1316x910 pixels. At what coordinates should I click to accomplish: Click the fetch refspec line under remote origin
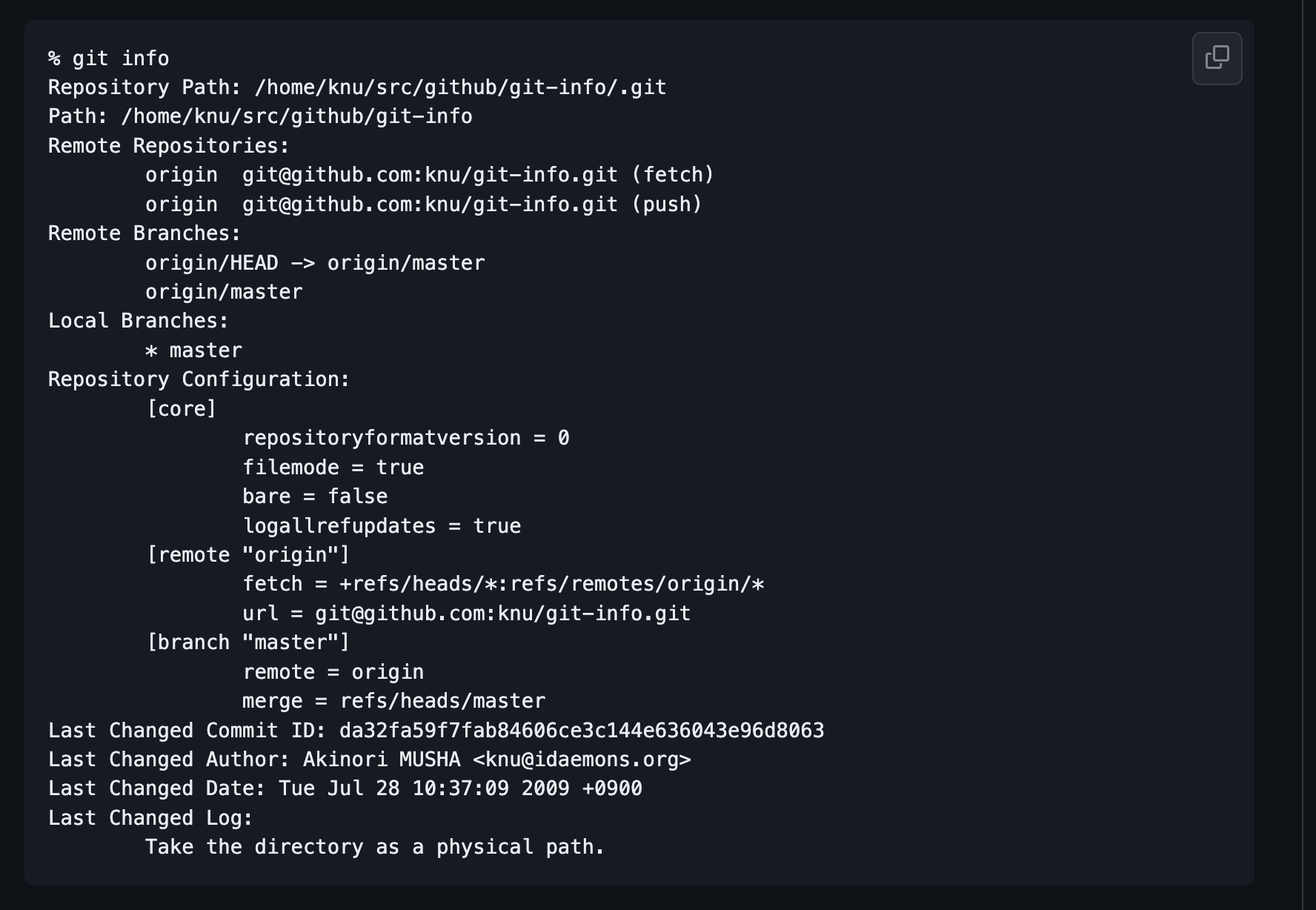pos(502,584)
